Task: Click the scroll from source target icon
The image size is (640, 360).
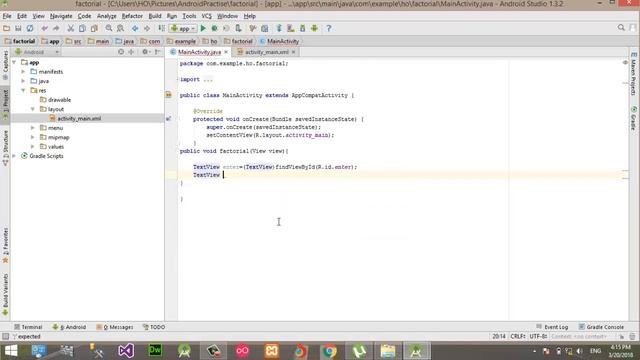Action: click(121, 52)
